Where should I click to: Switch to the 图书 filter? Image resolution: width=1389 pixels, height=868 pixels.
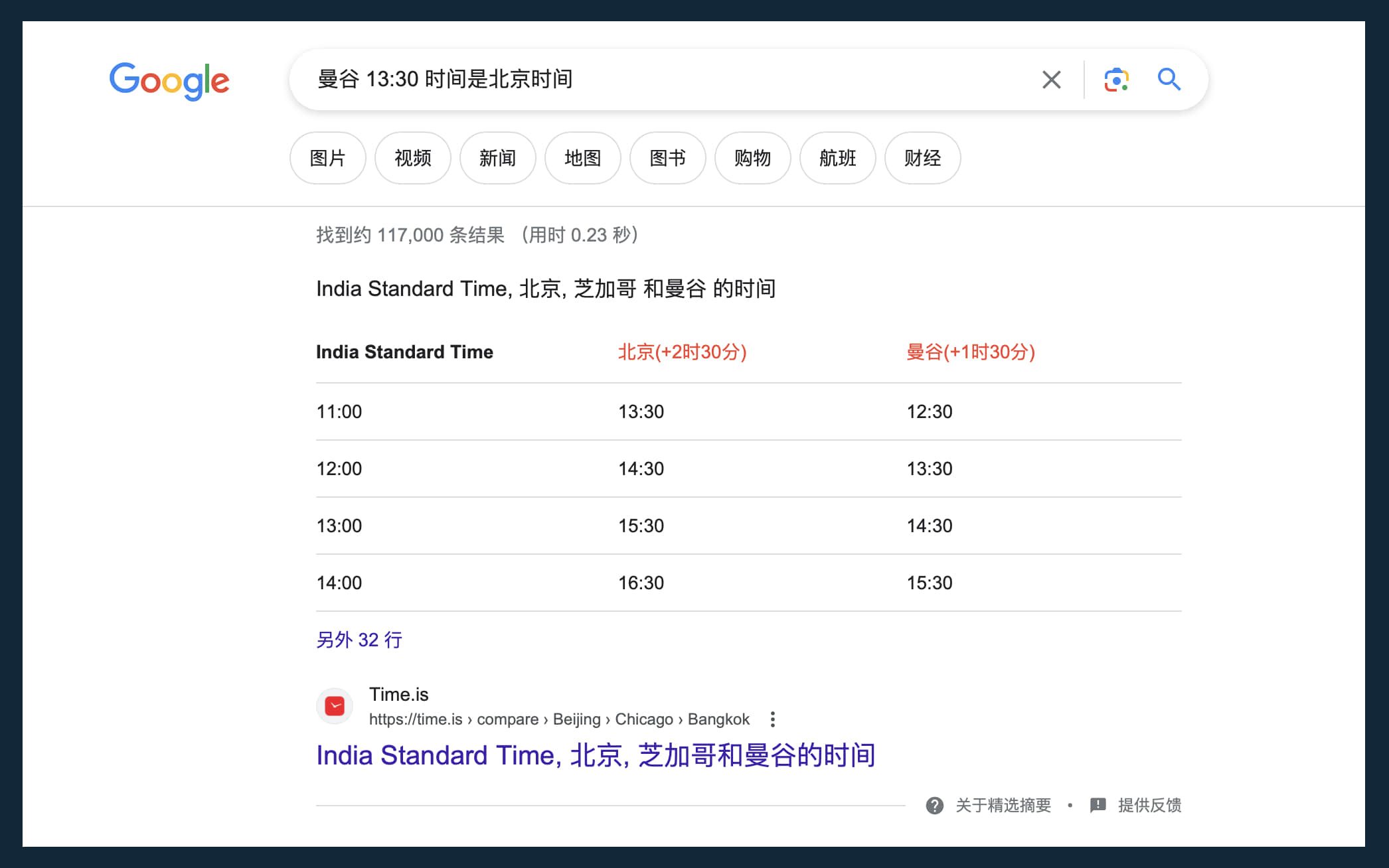(668, 158)
